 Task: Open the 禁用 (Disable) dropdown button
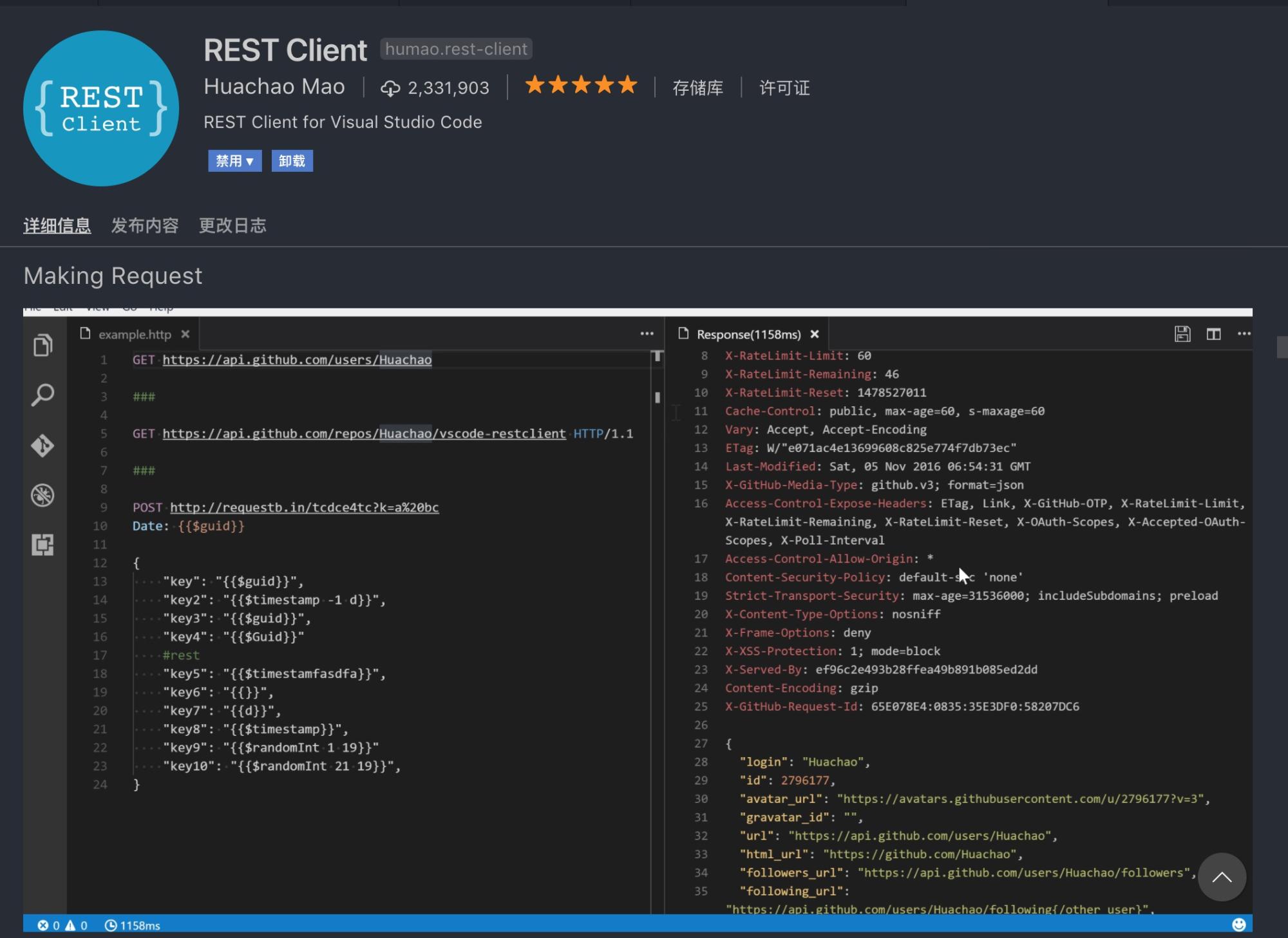tap(234, 161)
